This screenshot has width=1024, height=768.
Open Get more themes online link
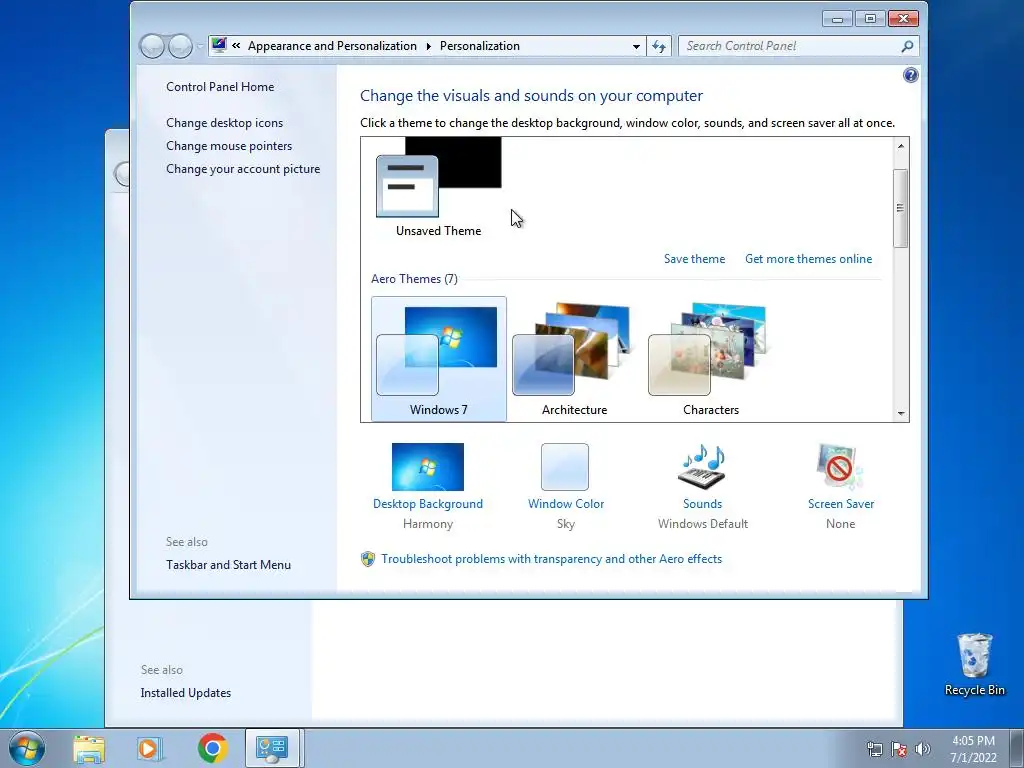[x=808, y=259]
